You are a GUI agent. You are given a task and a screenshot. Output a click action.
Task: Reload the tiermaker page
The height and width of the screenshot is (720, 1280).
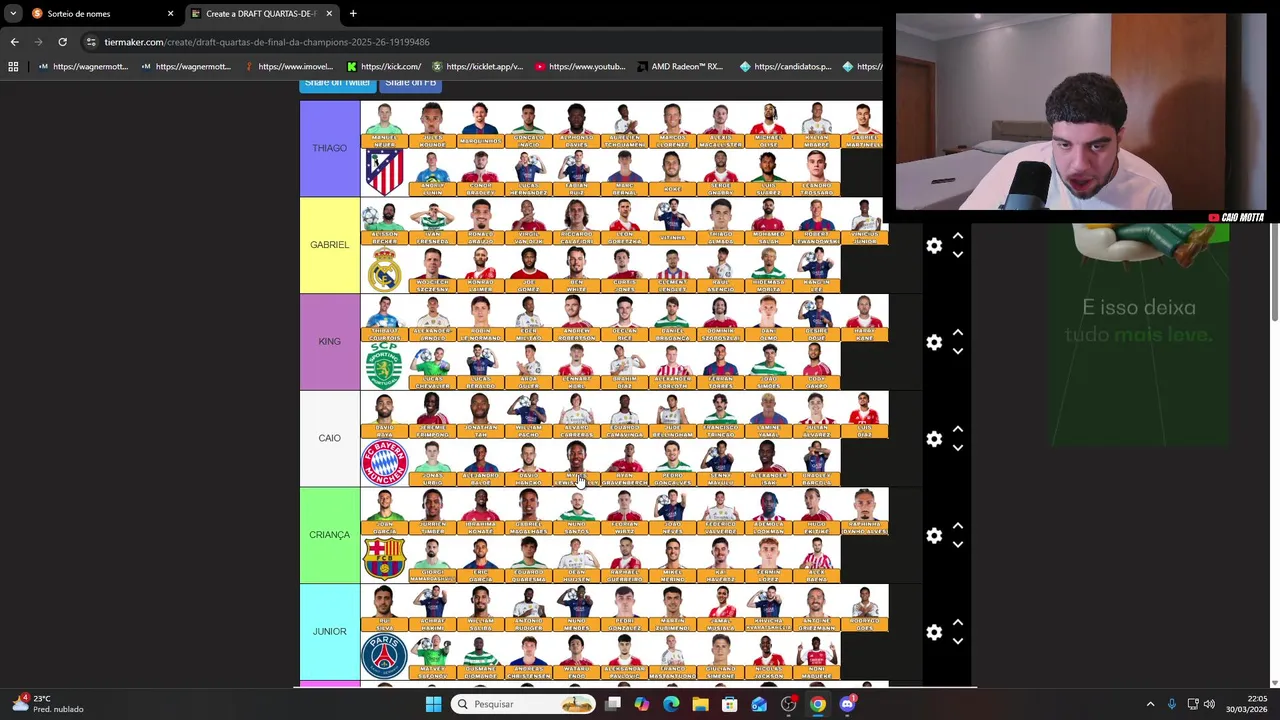62,42
